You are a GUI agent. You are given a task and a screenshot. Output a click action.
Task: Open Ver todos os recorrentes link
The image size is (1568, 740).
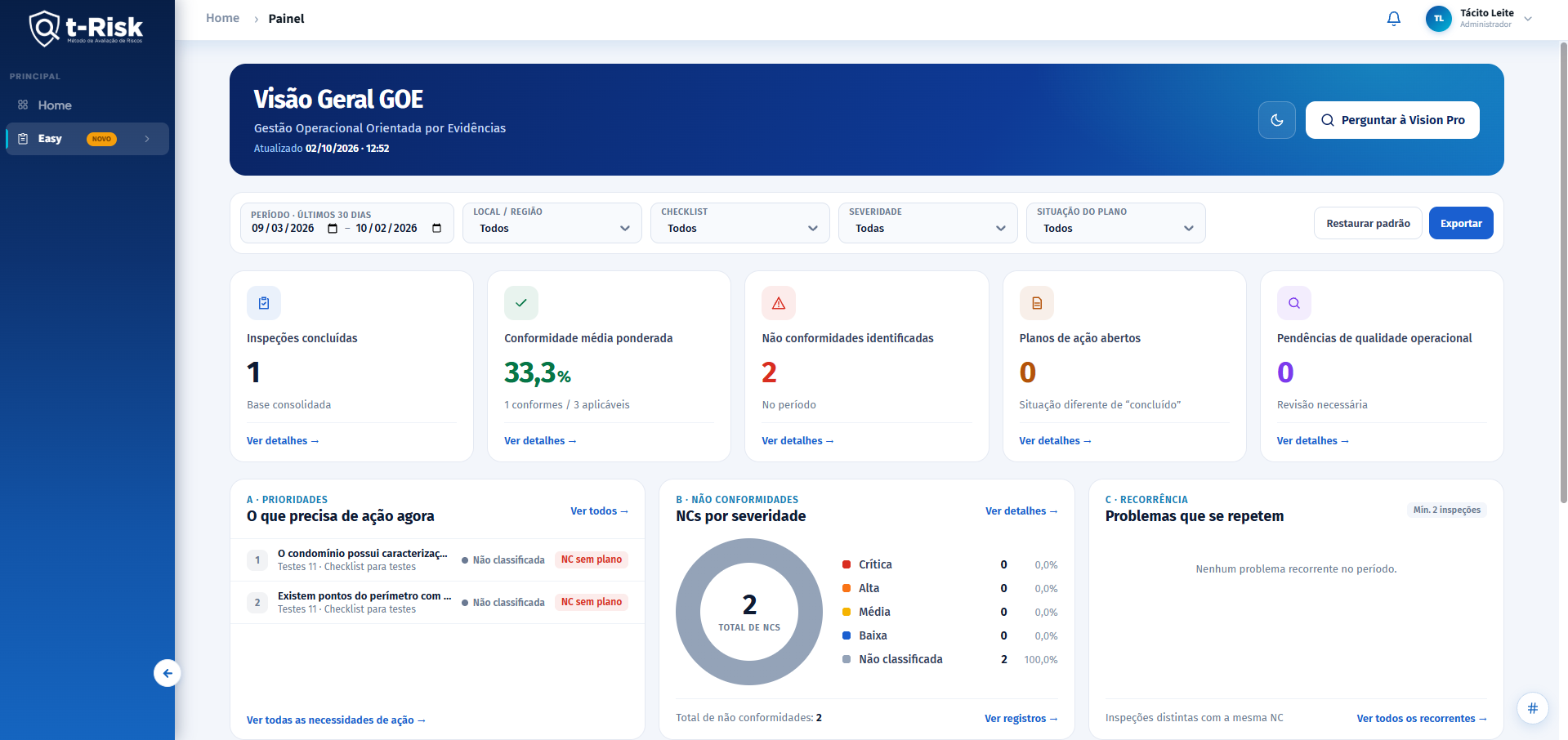coord(1422,719)
